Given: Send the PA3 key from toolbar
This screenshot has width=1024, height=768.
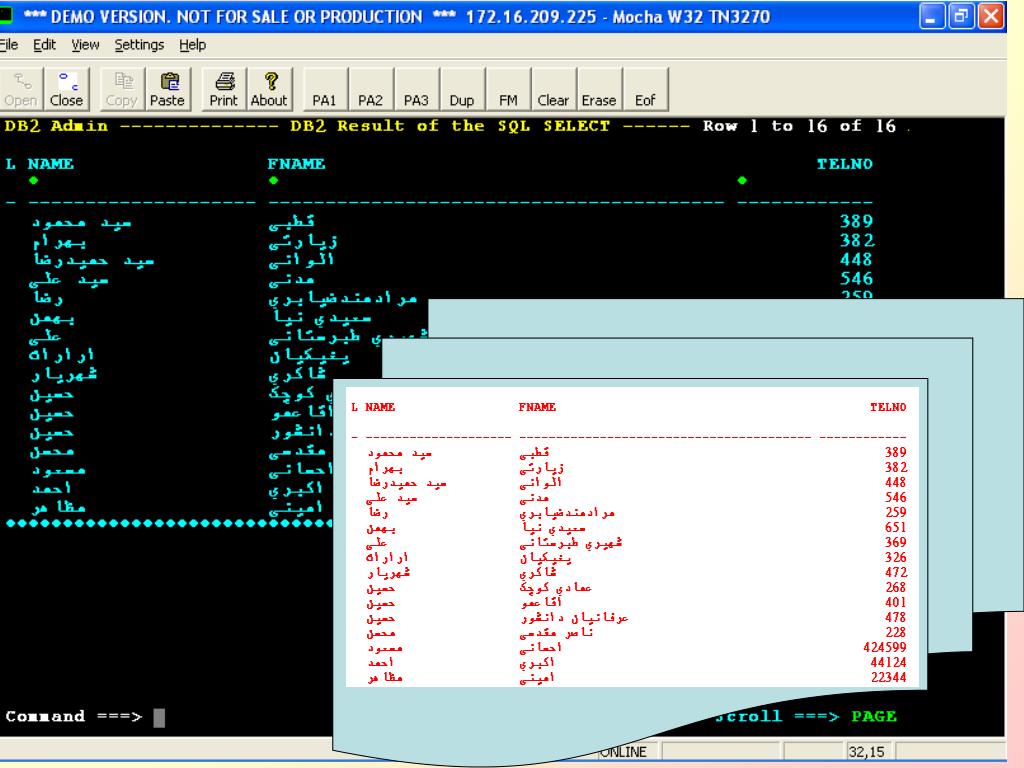Looking at the screenshot, I should 416,89.
